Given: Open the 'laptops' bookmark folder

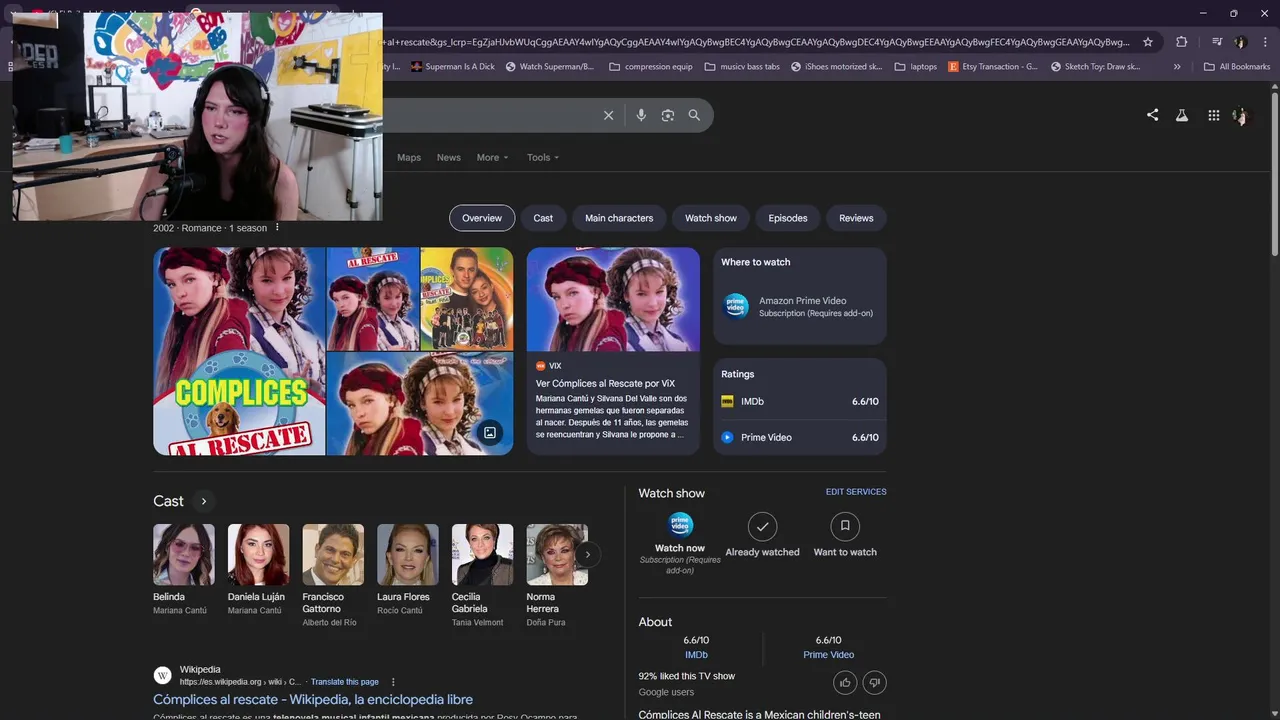Looking at the screenshot, I should (916, 67).
